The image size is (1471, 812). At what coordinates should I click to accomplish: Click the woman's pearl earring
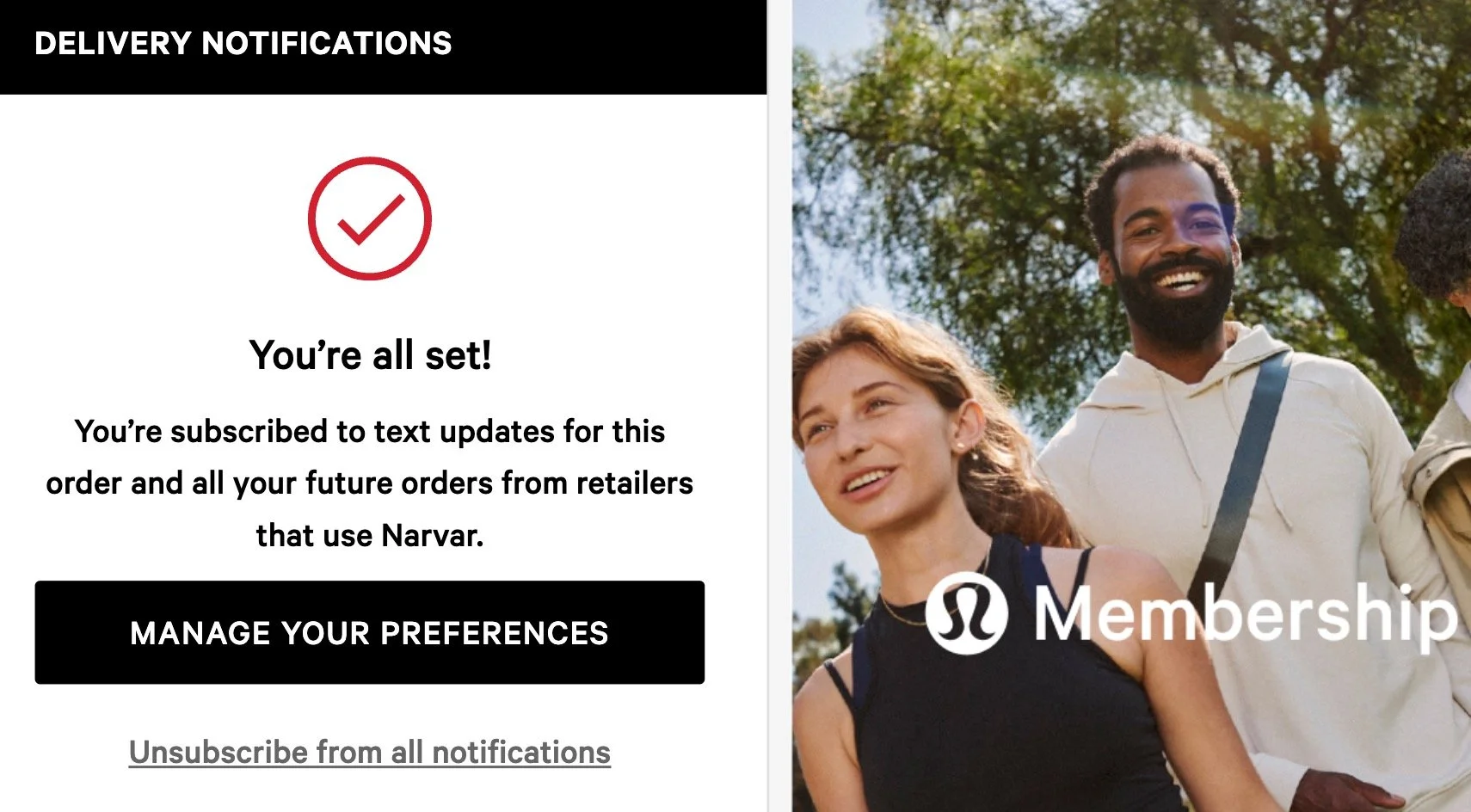point(957,446)
